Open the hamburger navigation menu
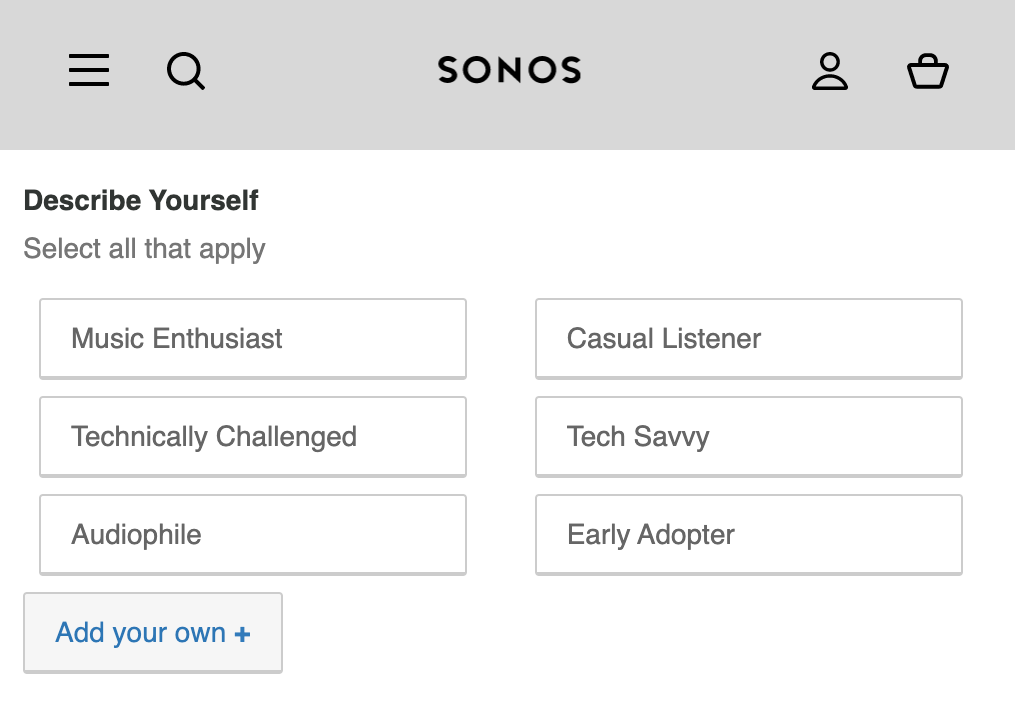Image resolution: width=1015 pixels, height=710 pixels. point(88,70)
